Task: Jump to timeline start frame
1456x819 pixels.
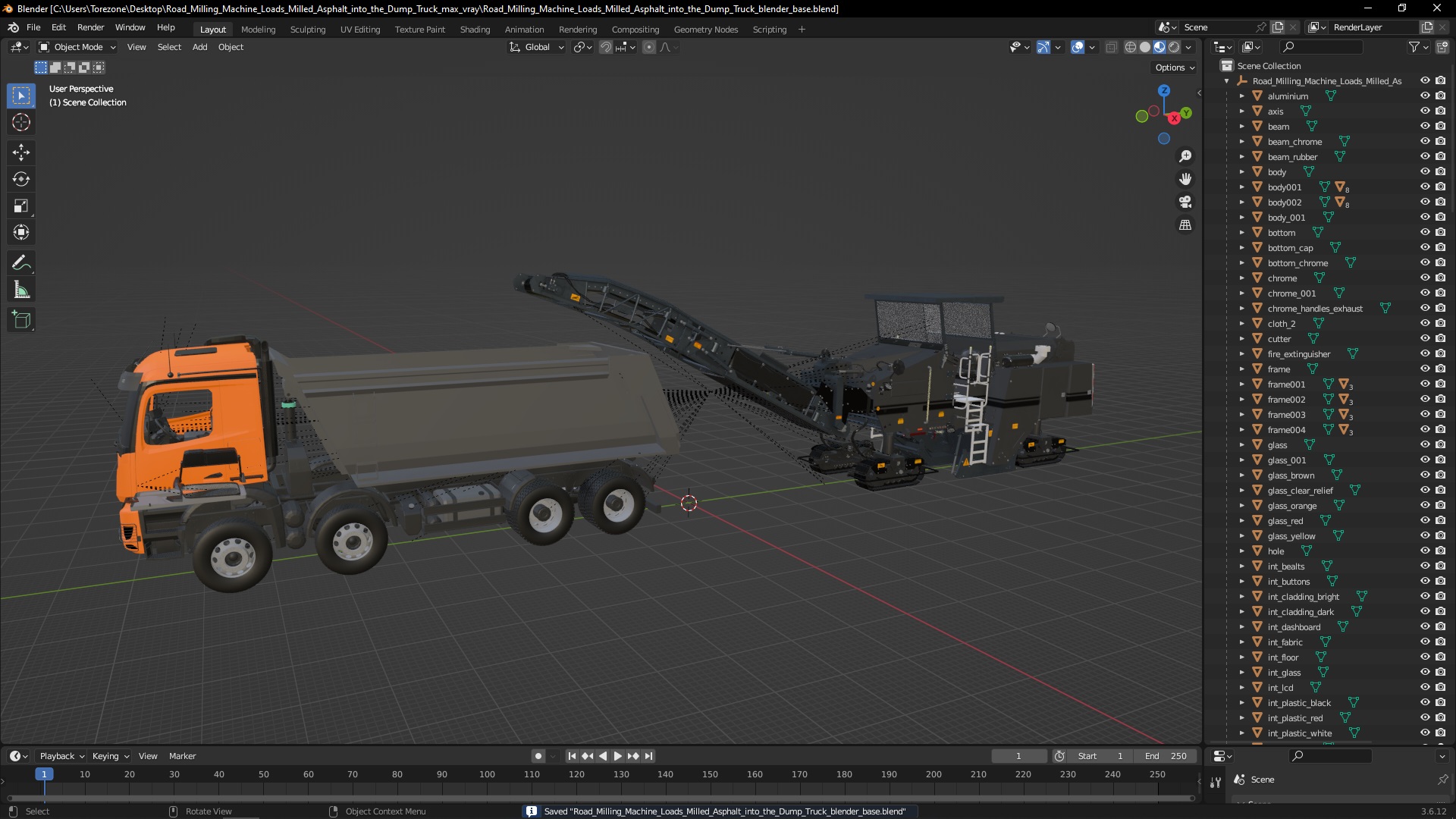Action: [x=573, y=756]
